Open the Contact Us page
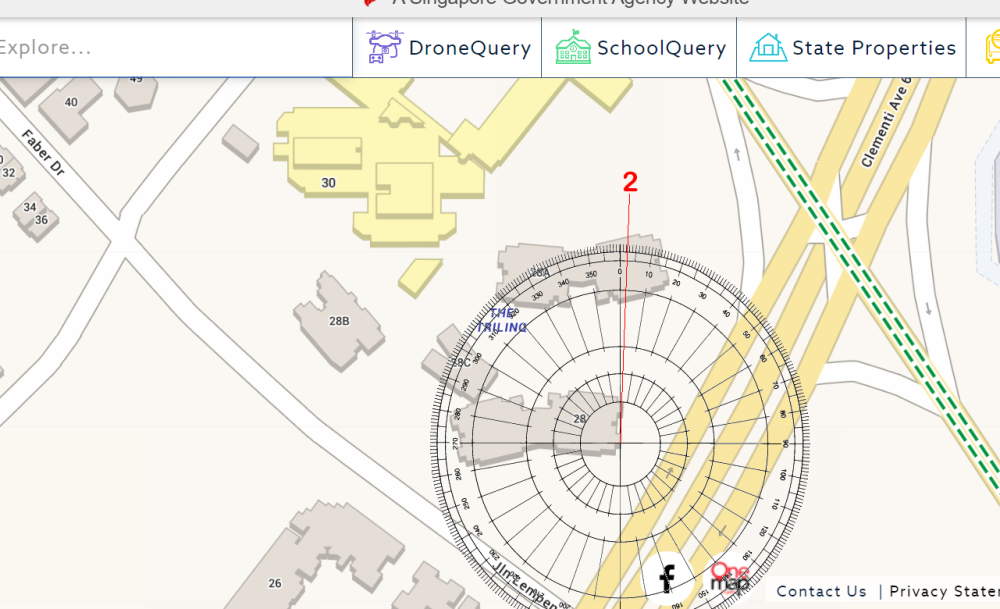Screen dimensions: 1000x609 click(820, 591)
